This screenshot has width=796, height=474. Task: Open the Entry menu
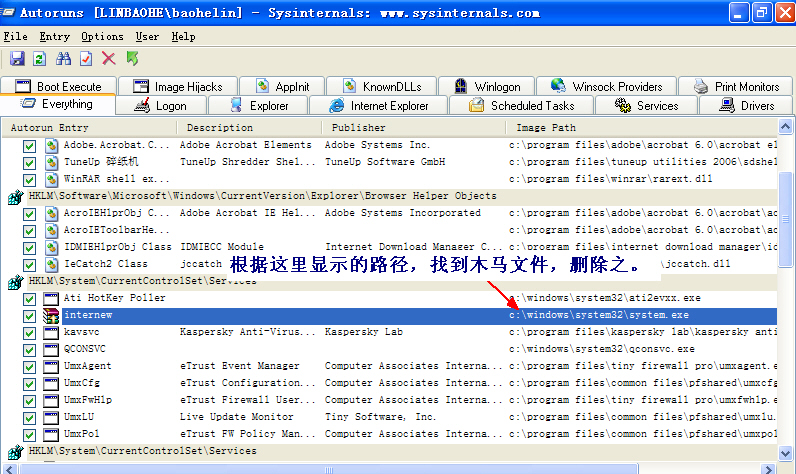[x=54, y=37]
